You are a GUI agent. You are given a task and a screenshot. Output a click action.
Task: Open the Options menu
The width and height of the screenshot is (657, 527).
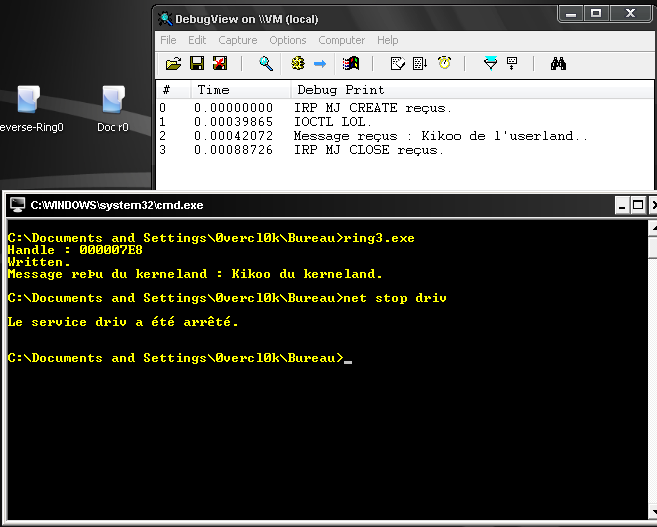coord(288,40)
